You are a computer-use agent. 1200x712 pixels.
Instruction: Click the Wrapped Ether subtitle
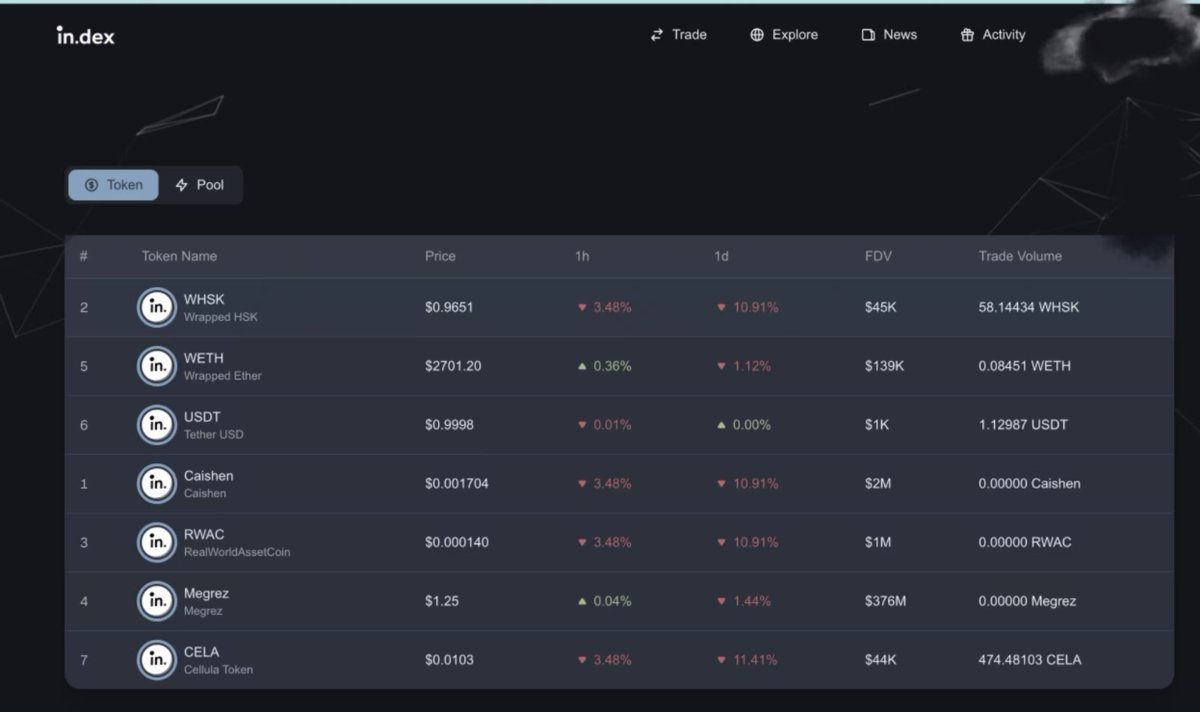223,376
